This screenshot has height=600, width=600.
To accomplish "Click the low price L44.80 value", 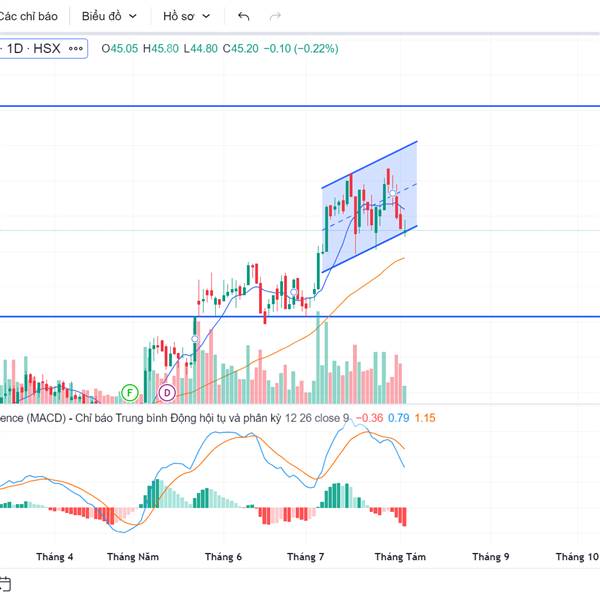I will point(201,49).
